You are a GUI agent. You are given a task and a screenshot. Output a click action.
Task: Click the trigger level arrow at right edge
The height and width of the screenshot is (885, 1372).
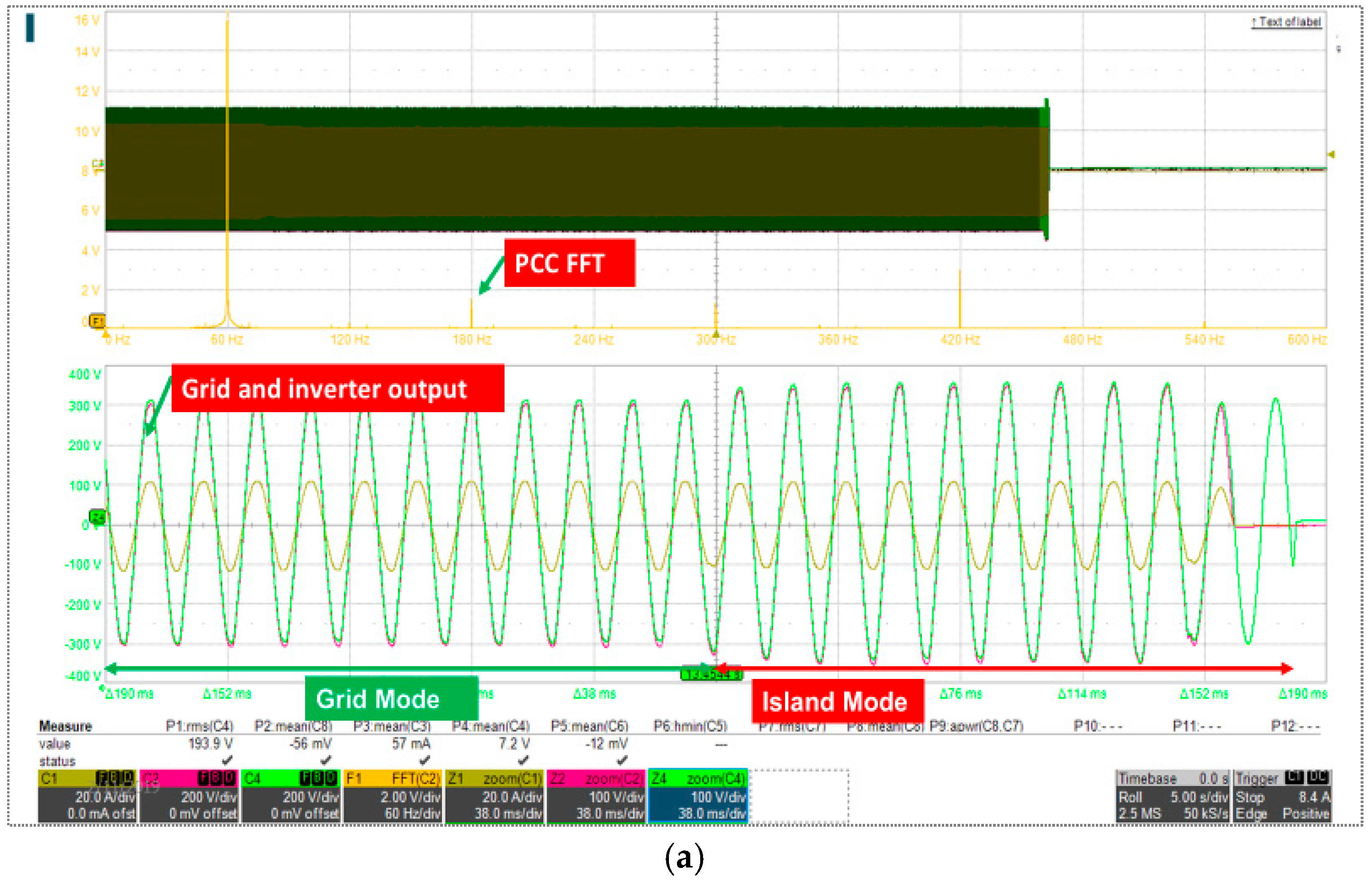[x=1331, y=154]
